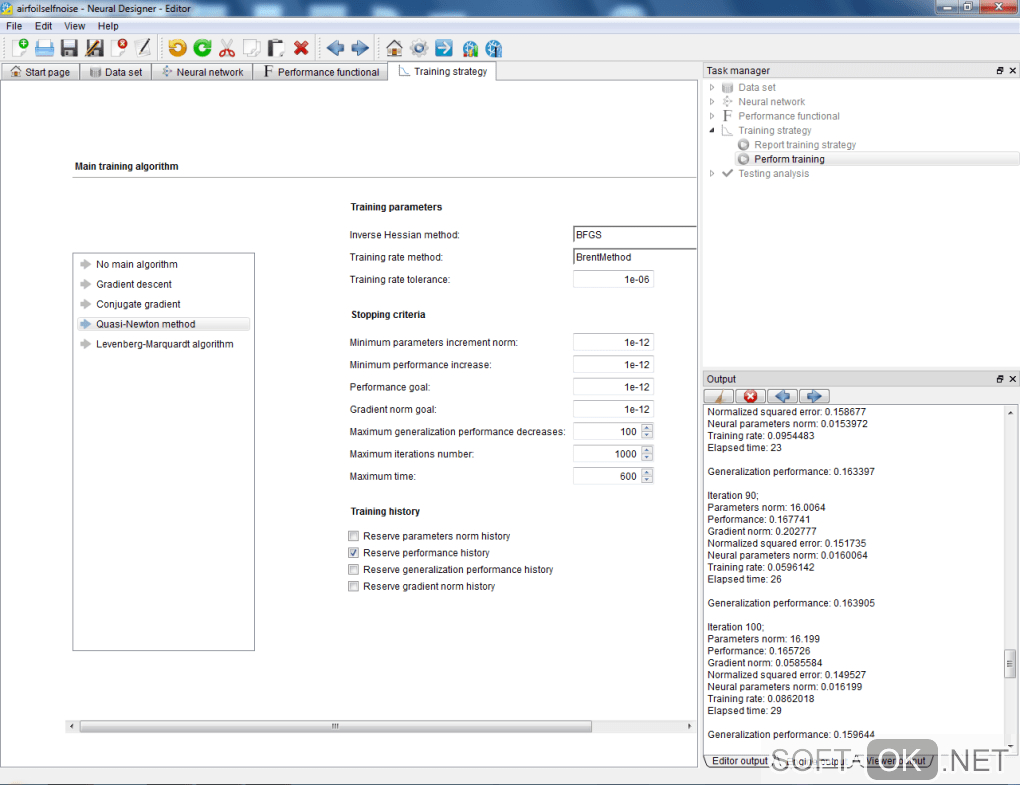Screen dimensions: 1020x785
Task: Enable Reserve gradient norm history
Action: (x=353, y=587)
